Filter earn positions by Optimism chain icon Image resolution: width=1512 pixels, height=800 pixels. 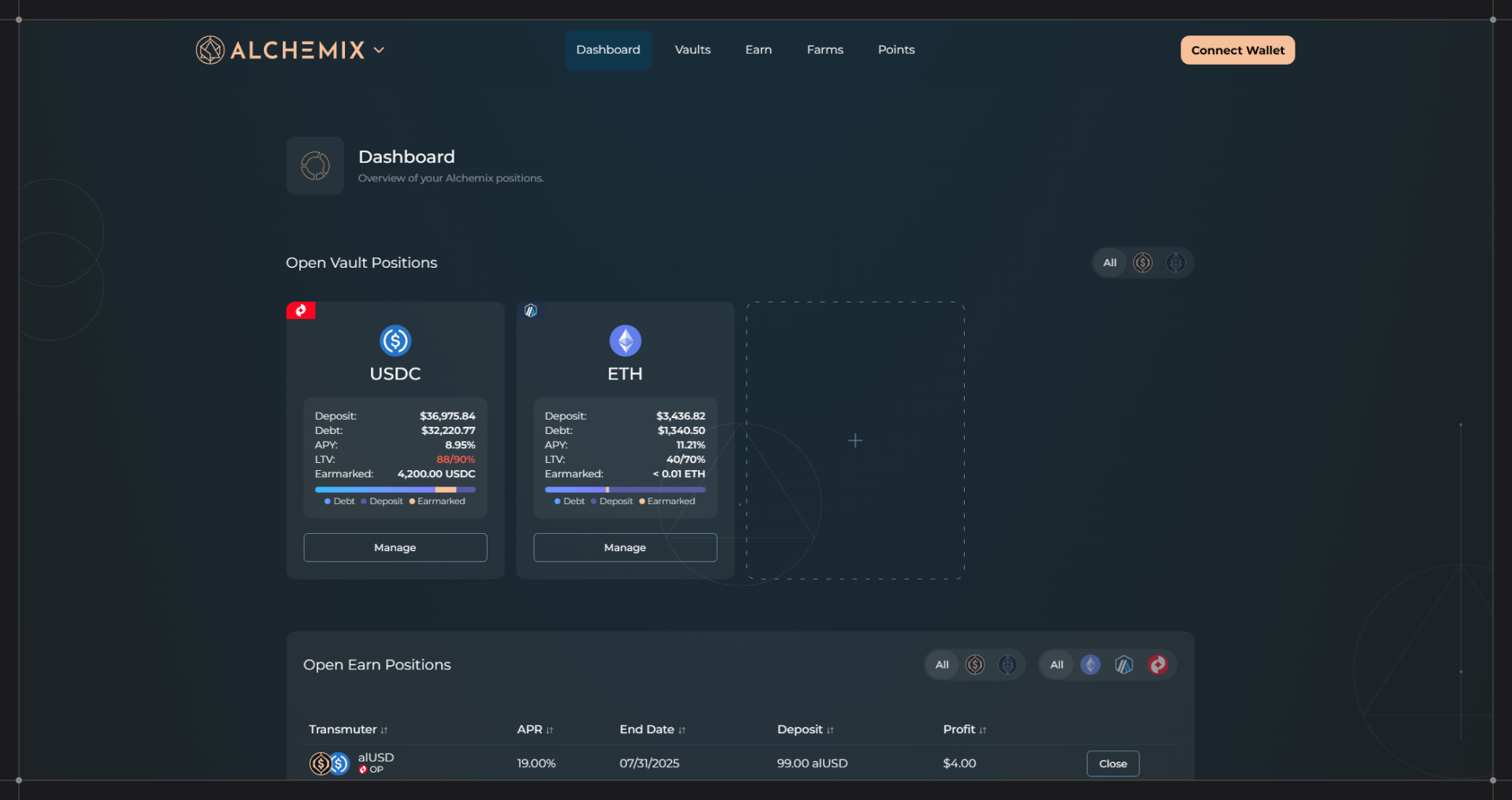[1158, 665]
